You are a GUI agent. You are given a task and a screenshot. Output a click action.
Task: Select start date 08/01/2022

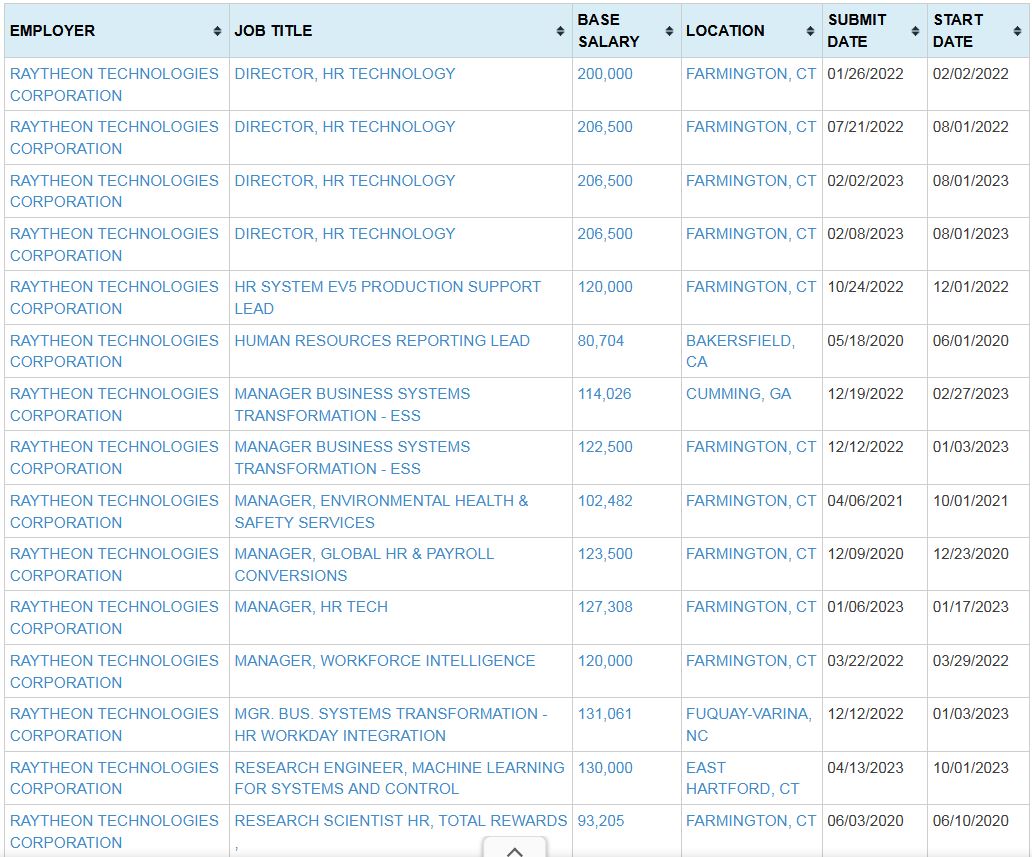pos(970,126)
